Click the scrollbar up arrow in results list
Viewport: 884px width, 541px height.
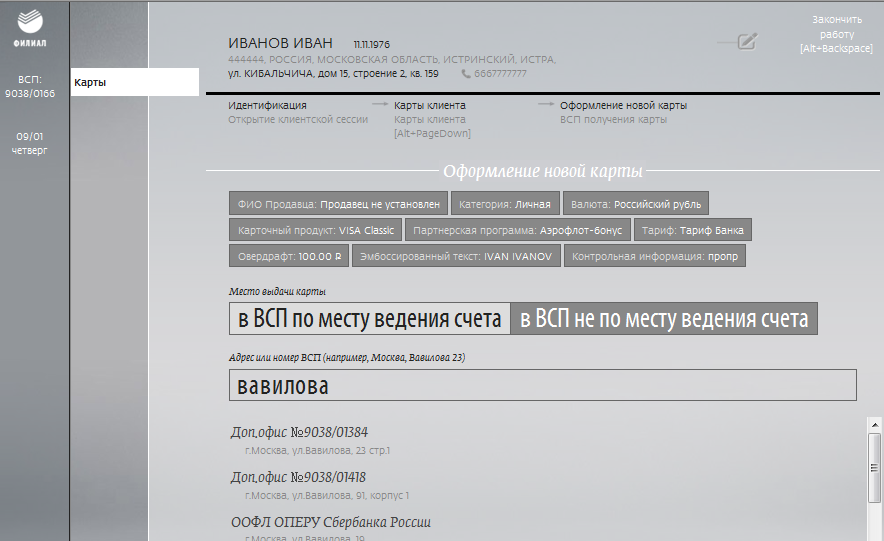(874, 425)
